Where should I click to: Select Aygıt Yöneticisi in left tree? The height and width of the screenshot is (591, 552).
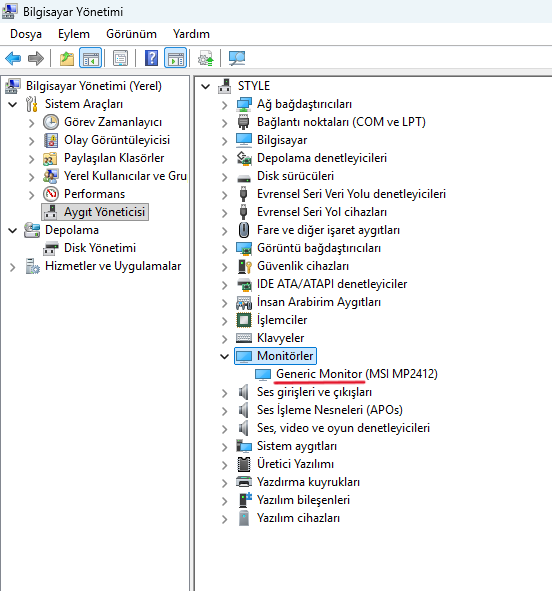95,212
